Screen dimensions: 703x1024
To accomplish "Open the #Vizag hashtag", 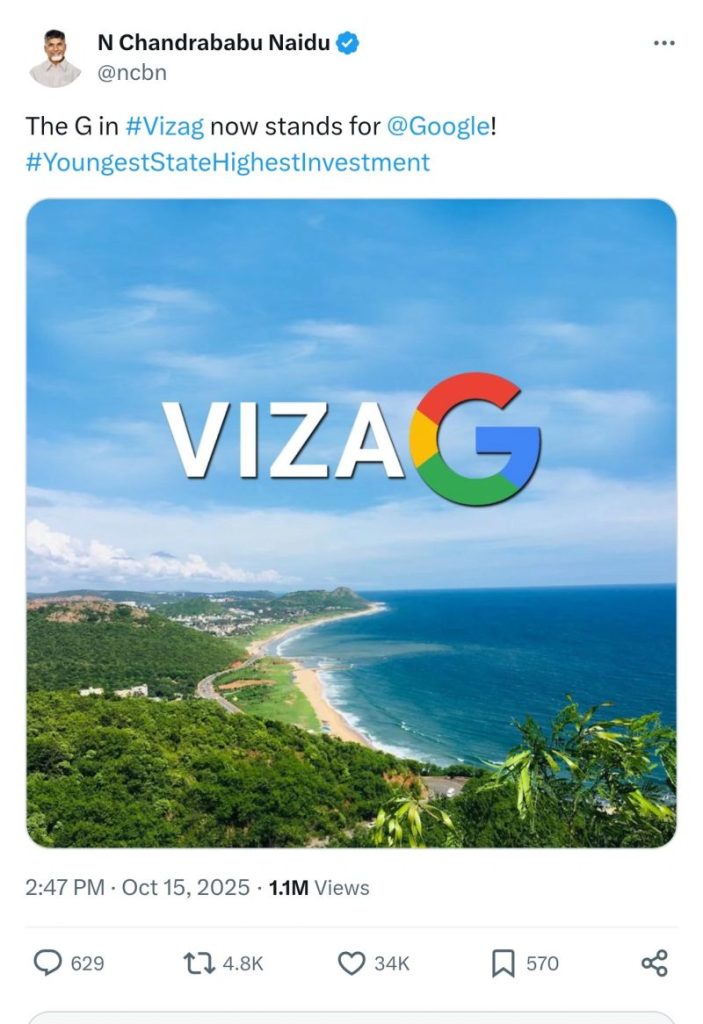I will [164, 126].
